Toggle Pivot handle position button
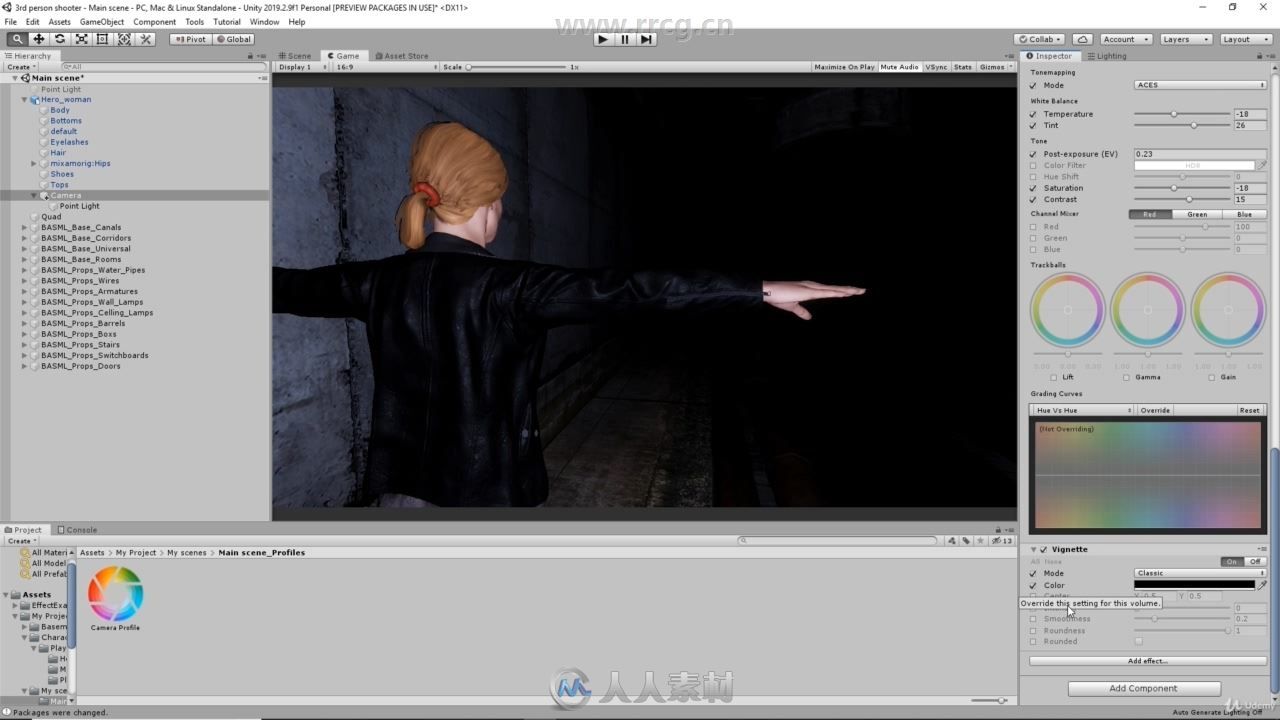The width and height of the screenshot is (1280, 720). [x=190, y=39]
